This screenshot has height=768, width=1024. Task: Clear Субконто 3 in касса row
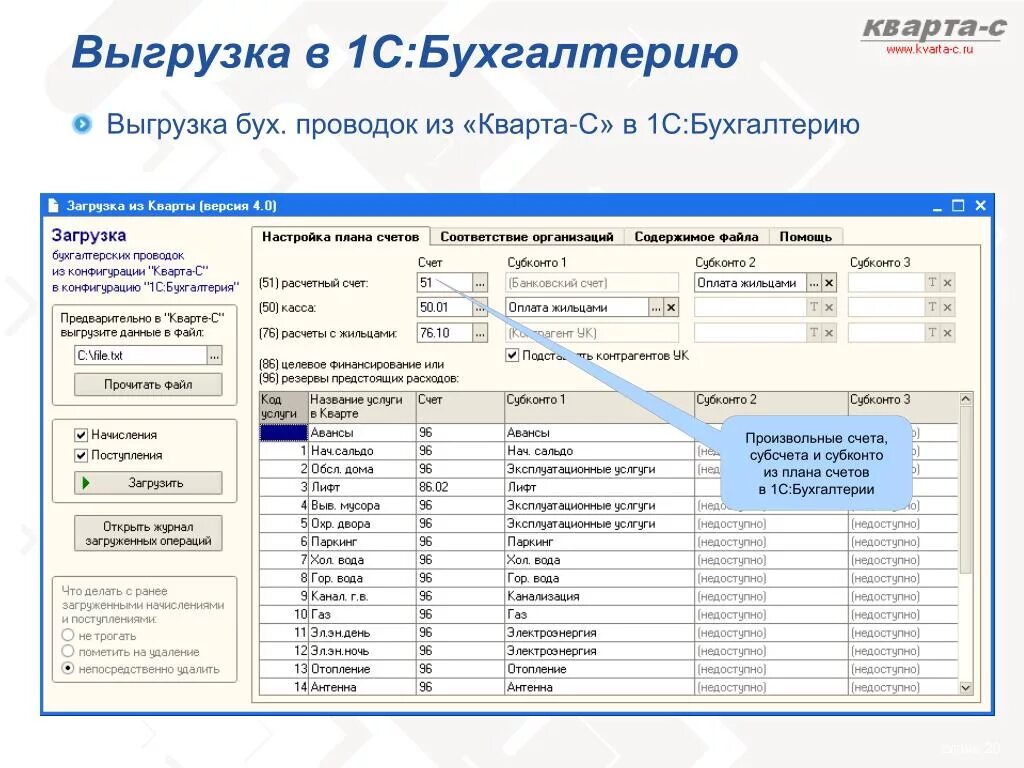point(948,308)
